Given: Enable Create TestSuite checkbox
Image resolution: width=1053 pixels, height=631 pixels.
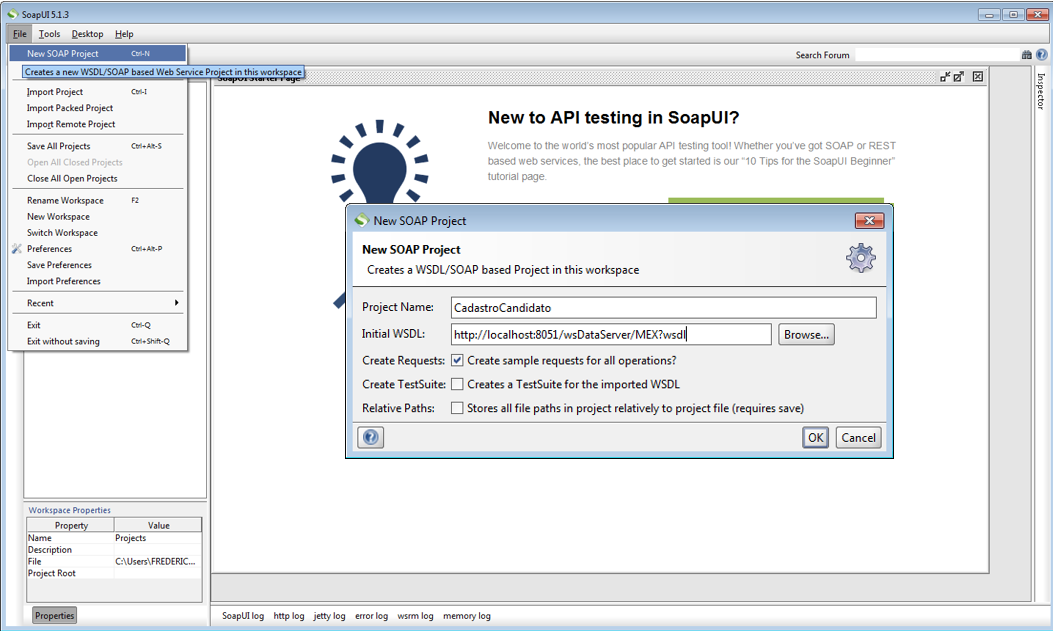Looking at the screenshot, I should pyautogui.click(x=457, y=384).
